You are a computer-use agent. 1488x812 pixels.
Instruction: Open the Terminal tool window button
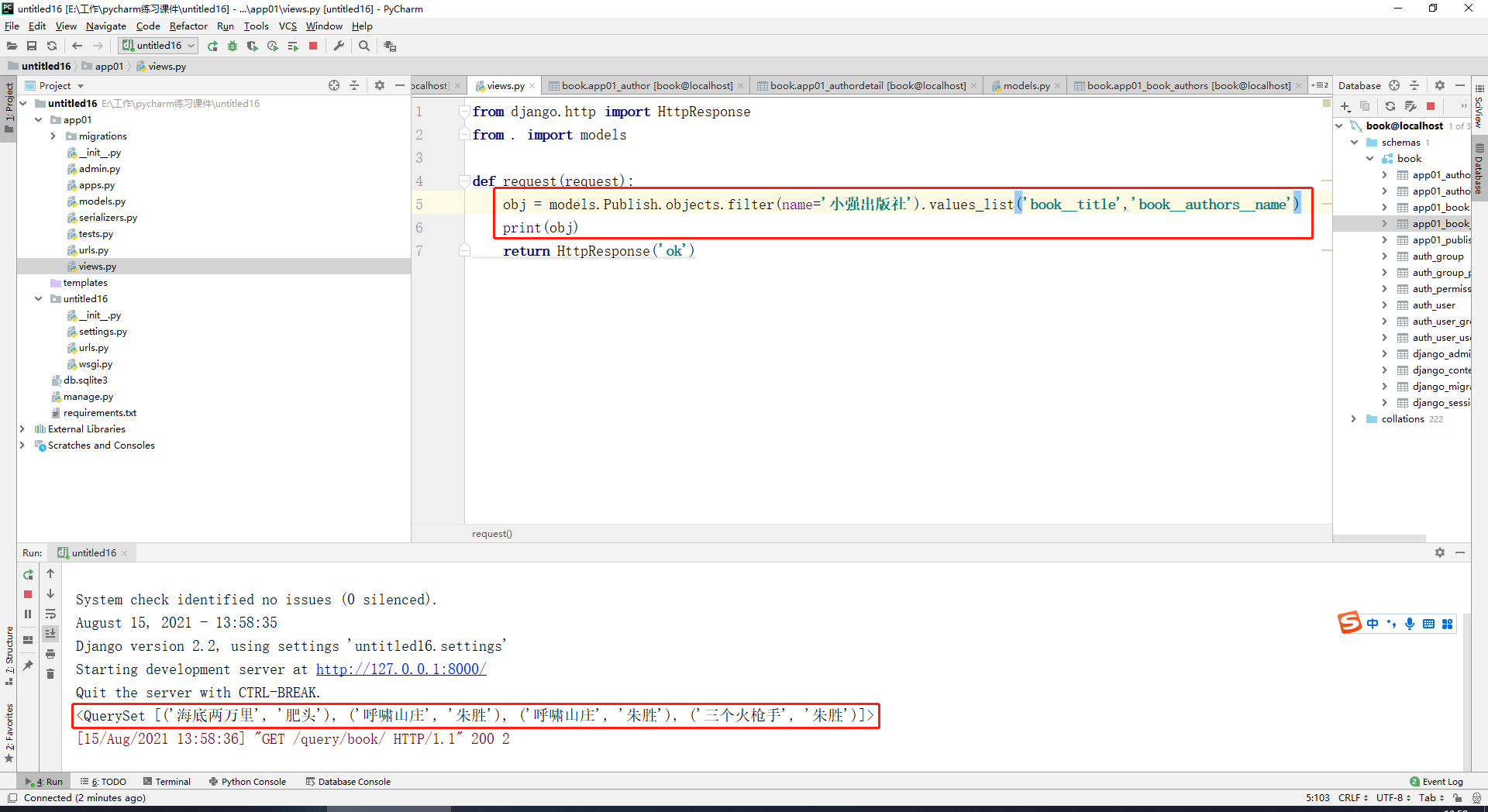coord(167,782)
